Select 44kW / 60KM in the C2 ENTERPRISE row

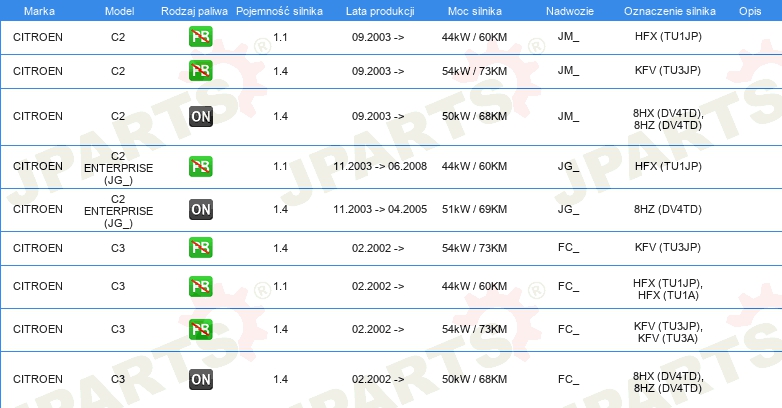(x=474, y=166)
